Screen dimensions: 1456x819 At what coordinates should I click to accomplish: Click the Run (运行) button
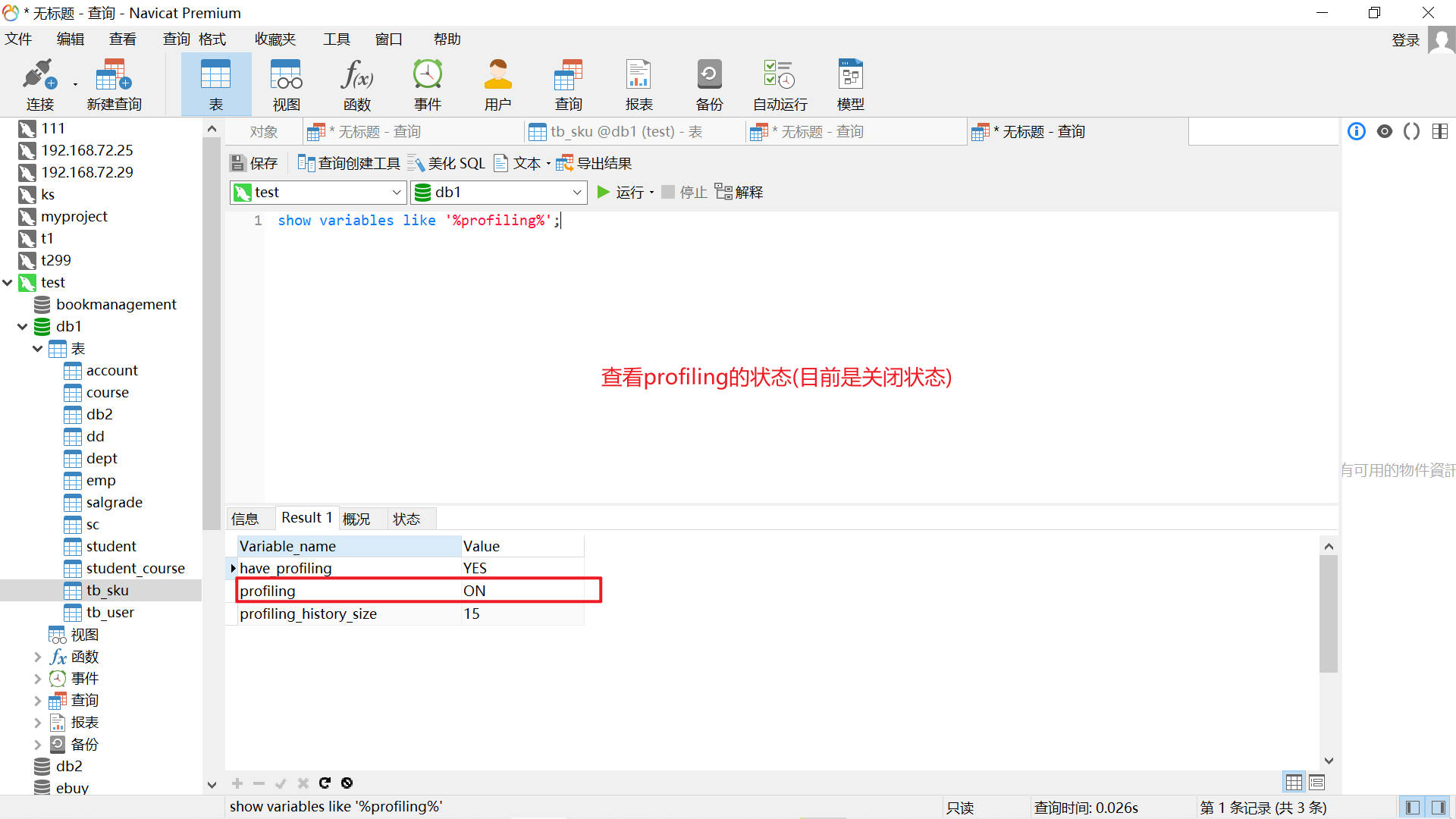point(620,193)
